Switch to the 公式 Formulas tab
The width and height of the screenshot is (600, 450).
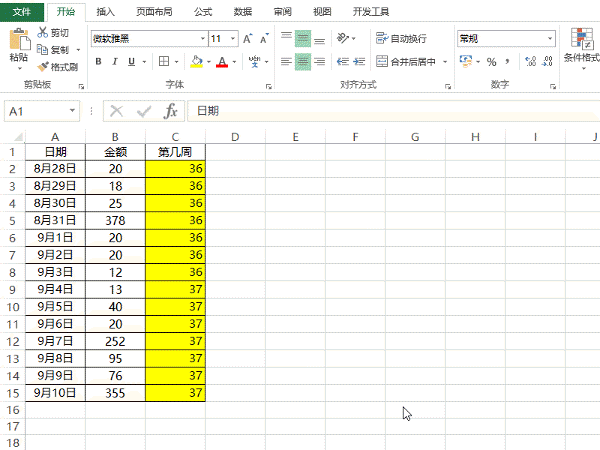(203, 12)
